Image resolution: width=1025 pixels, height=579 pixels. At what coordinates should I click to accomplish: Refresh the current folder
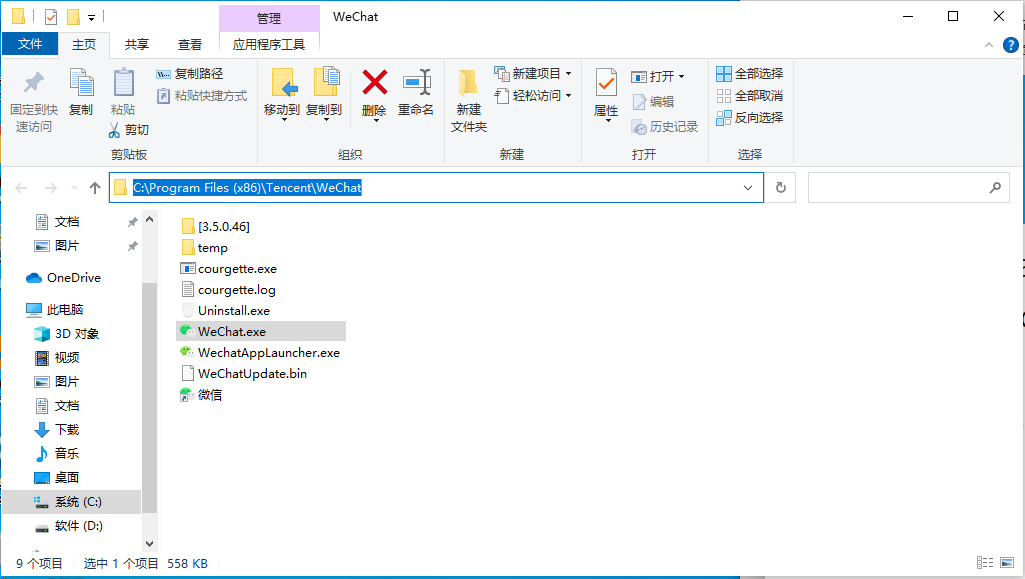click(781, 188)
